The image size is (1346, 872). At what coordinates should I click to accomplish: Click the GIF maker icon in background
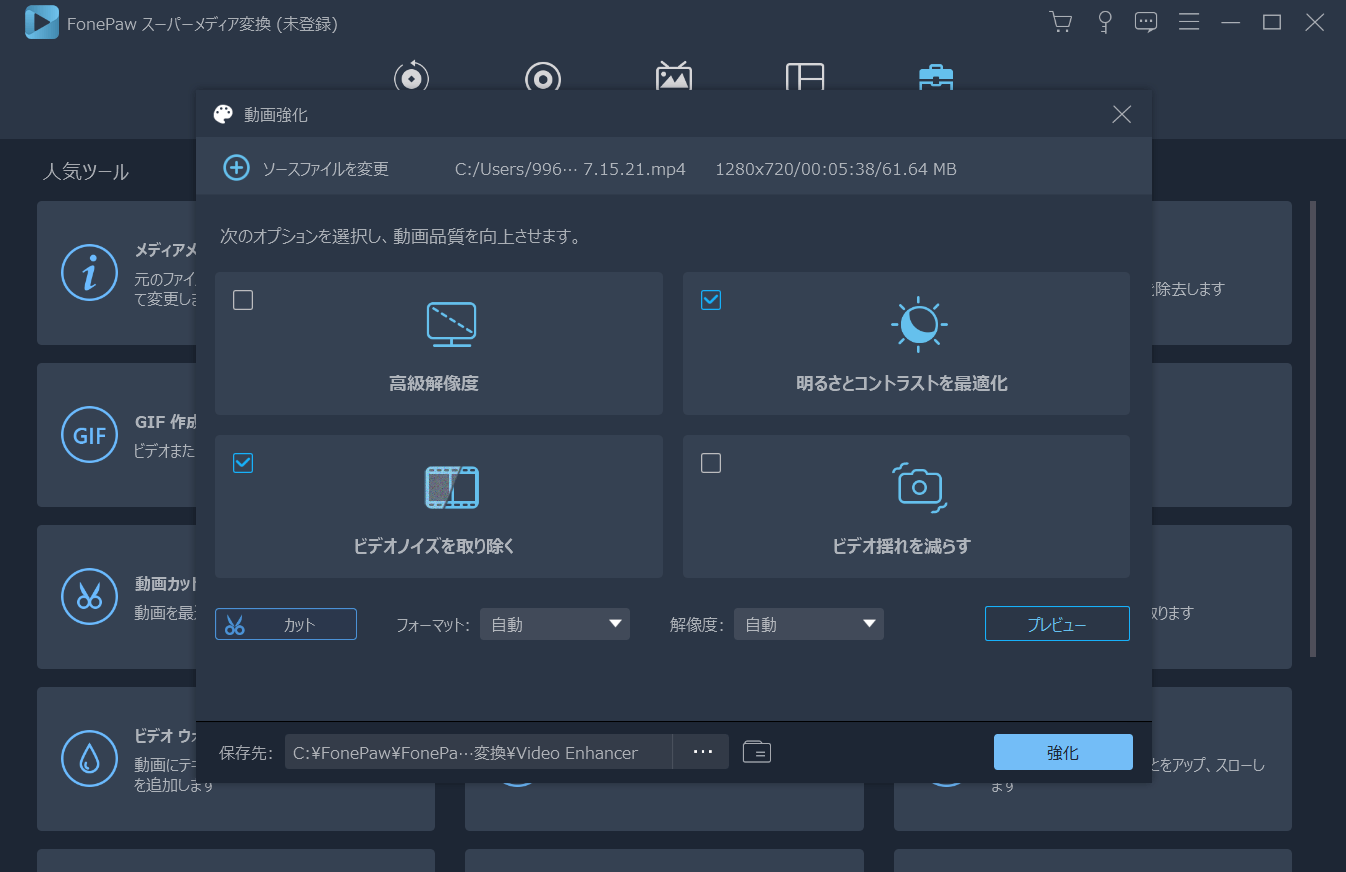(90, 434)
